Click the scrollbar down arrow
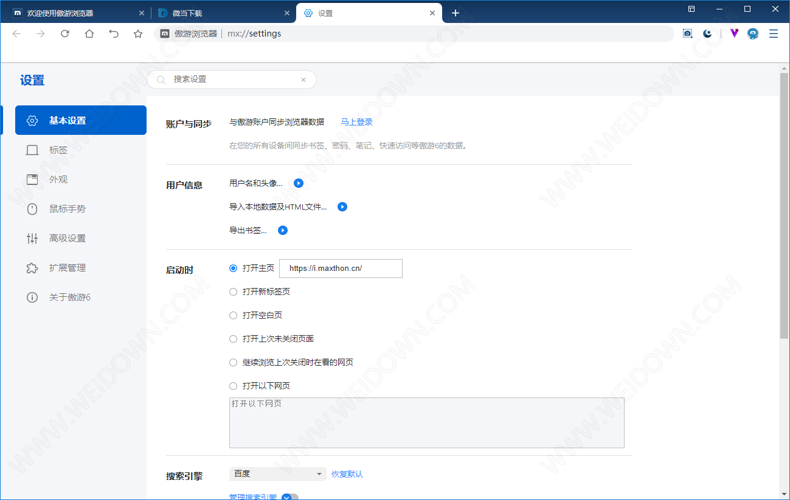790x500 pixels. click(x=784, y=494)
